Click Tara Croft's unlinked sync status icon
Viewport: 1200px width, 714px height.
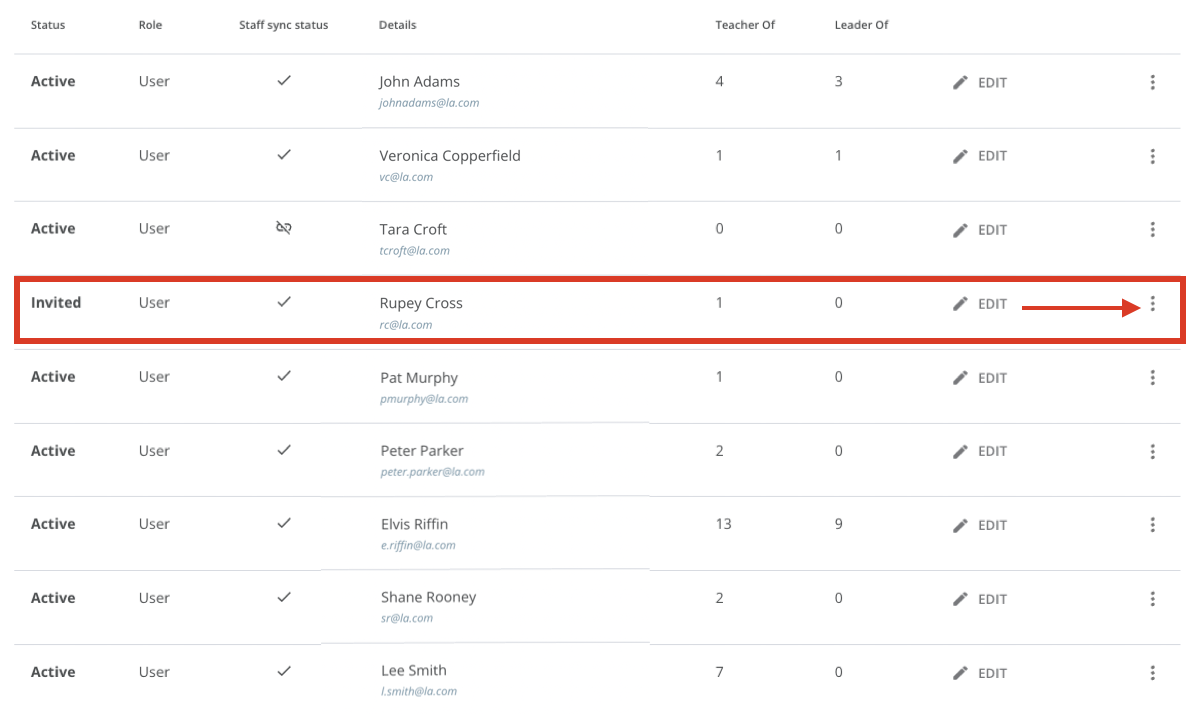pyautogui.click(x=284, y=229)
